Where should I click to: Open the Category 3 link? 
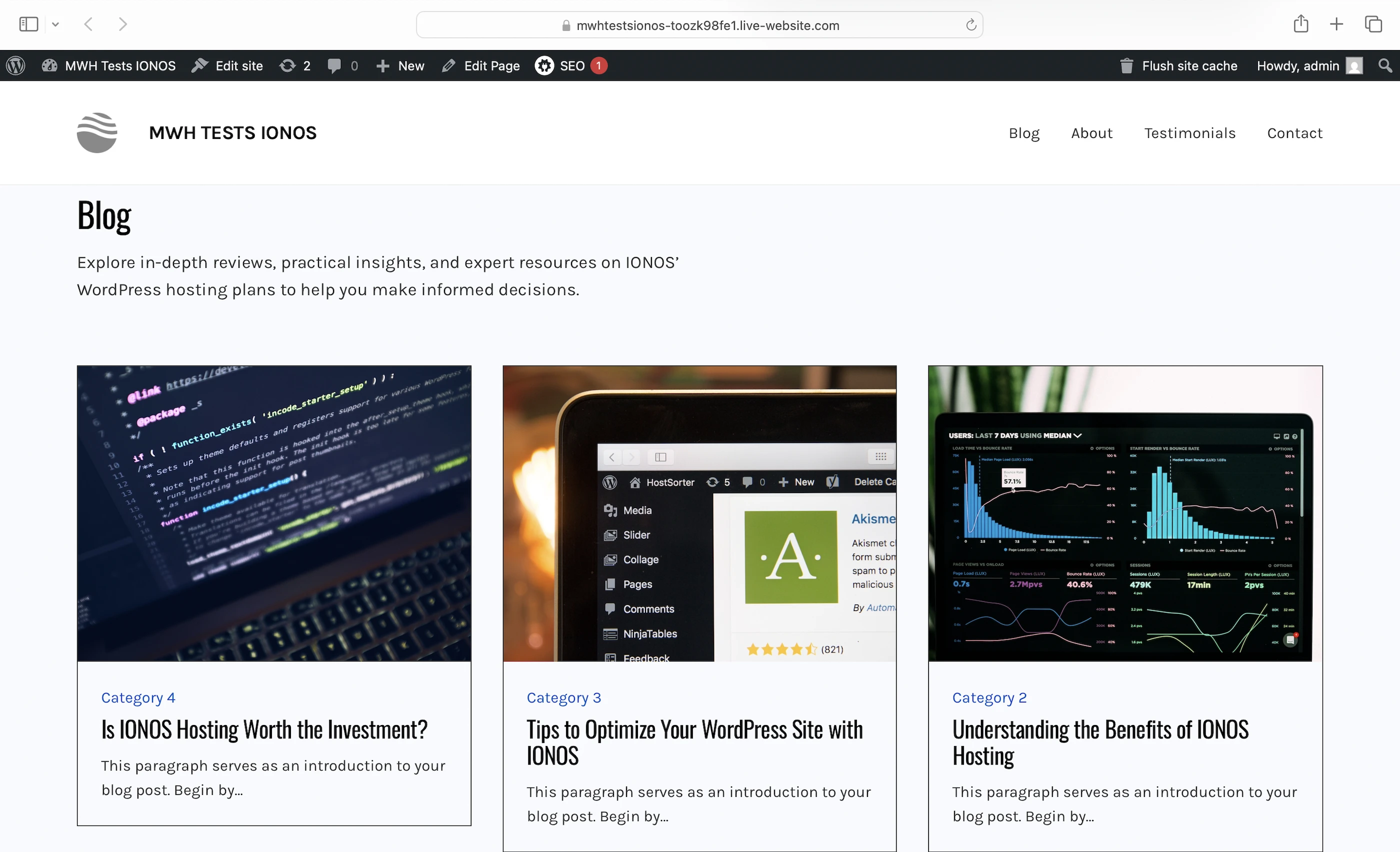coord(563,697)
